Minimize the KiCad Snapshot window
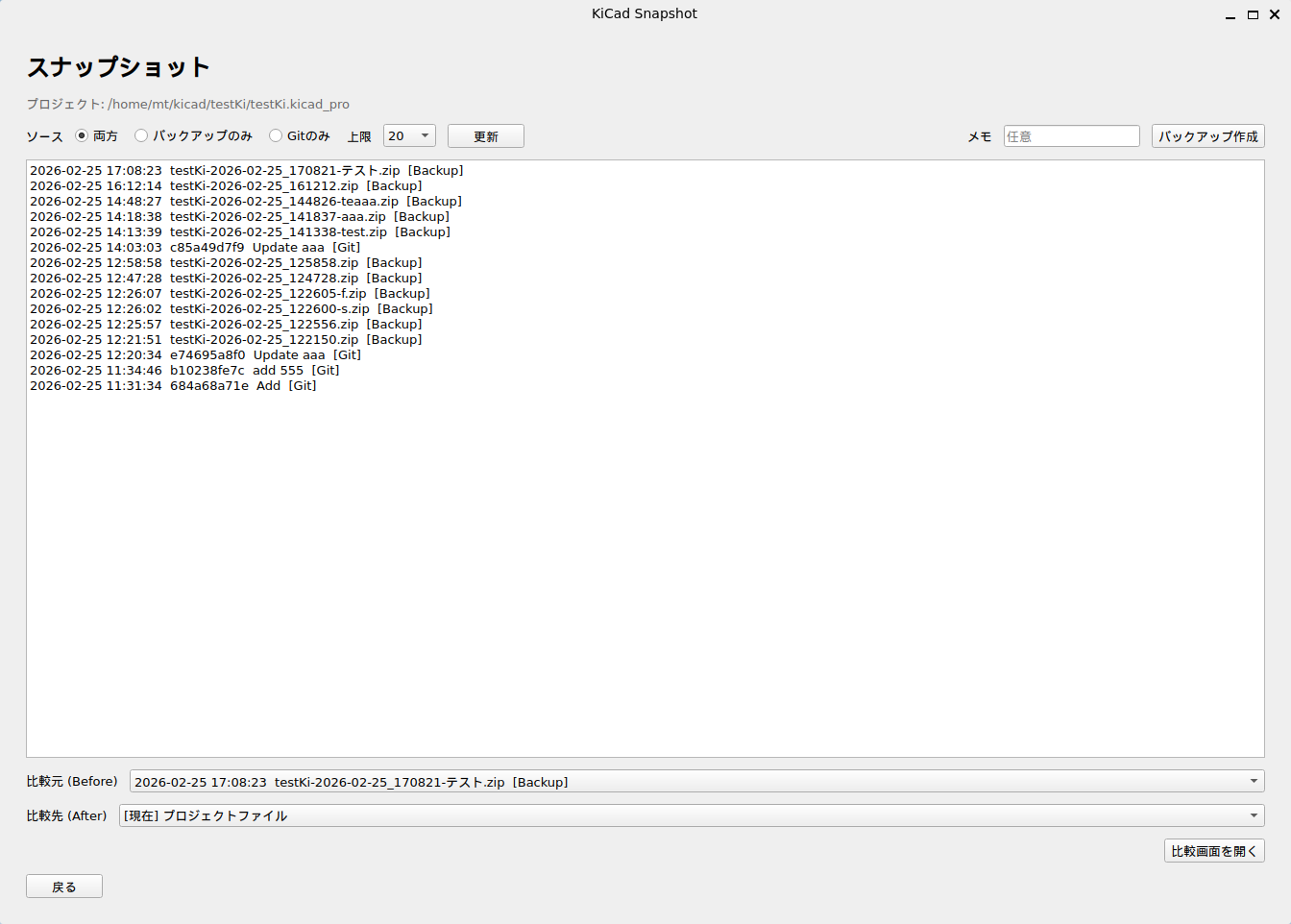Image resolution: width=1291 pixels, height=924 pixels. 1230,14
